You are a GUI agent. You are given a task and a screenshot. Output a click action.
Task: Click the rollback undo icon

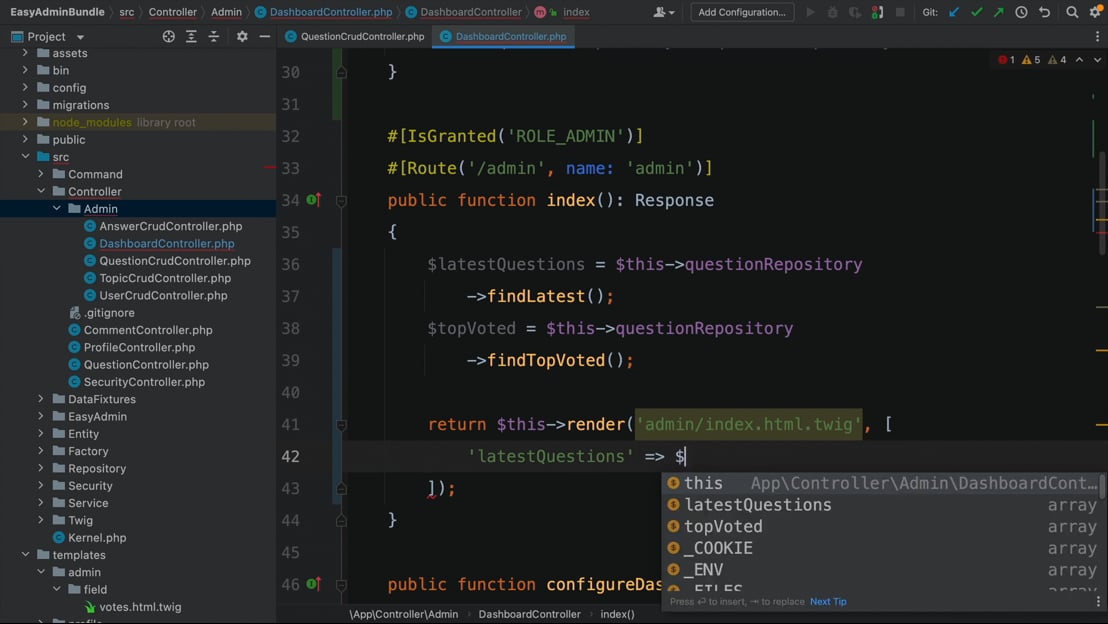1044,12
